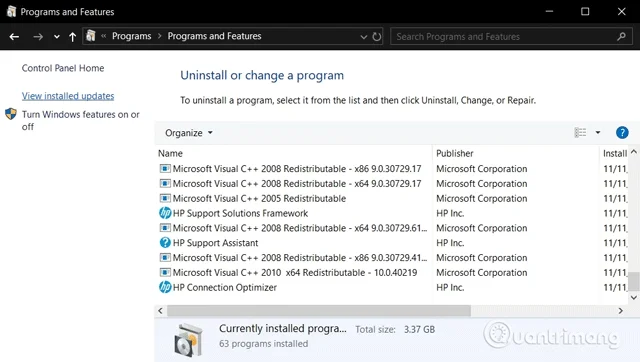The height and width of the screenshot is (362, 640).
Task: Click the search magnifier icon
Action: 621,36
